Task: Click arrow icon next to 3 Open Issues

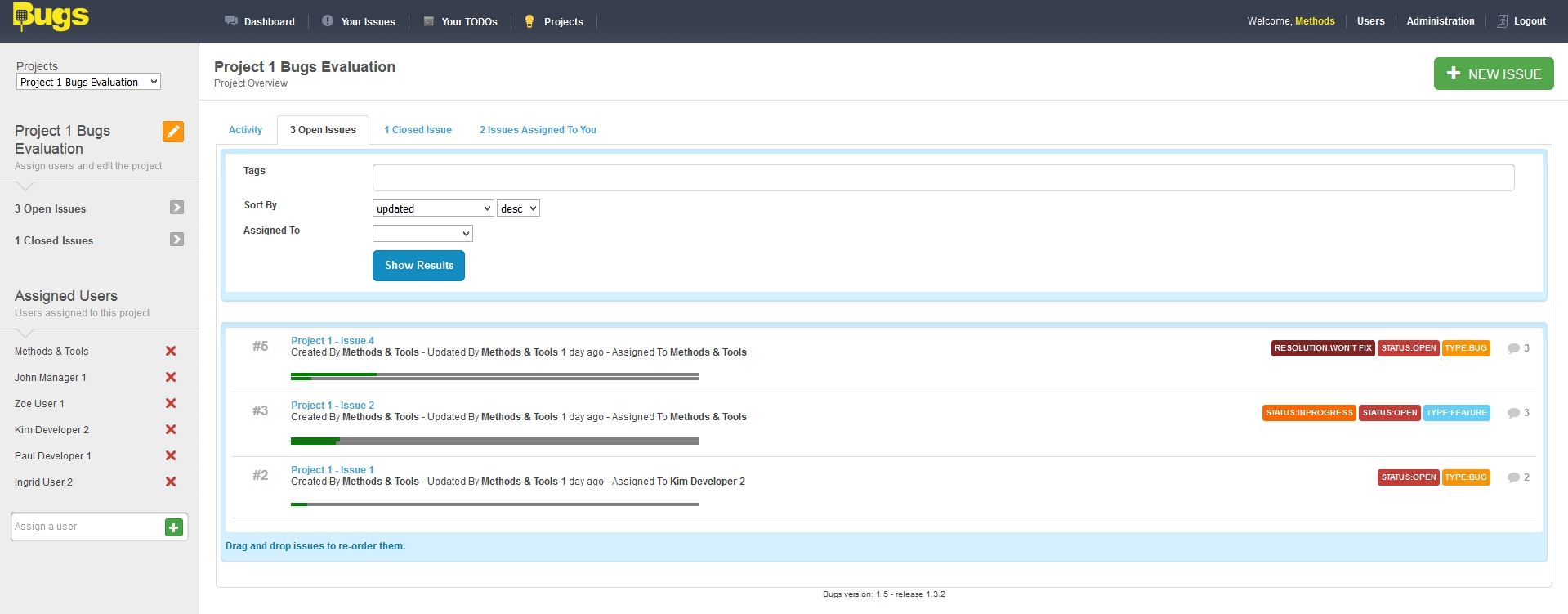Action: tap(176, 208)
